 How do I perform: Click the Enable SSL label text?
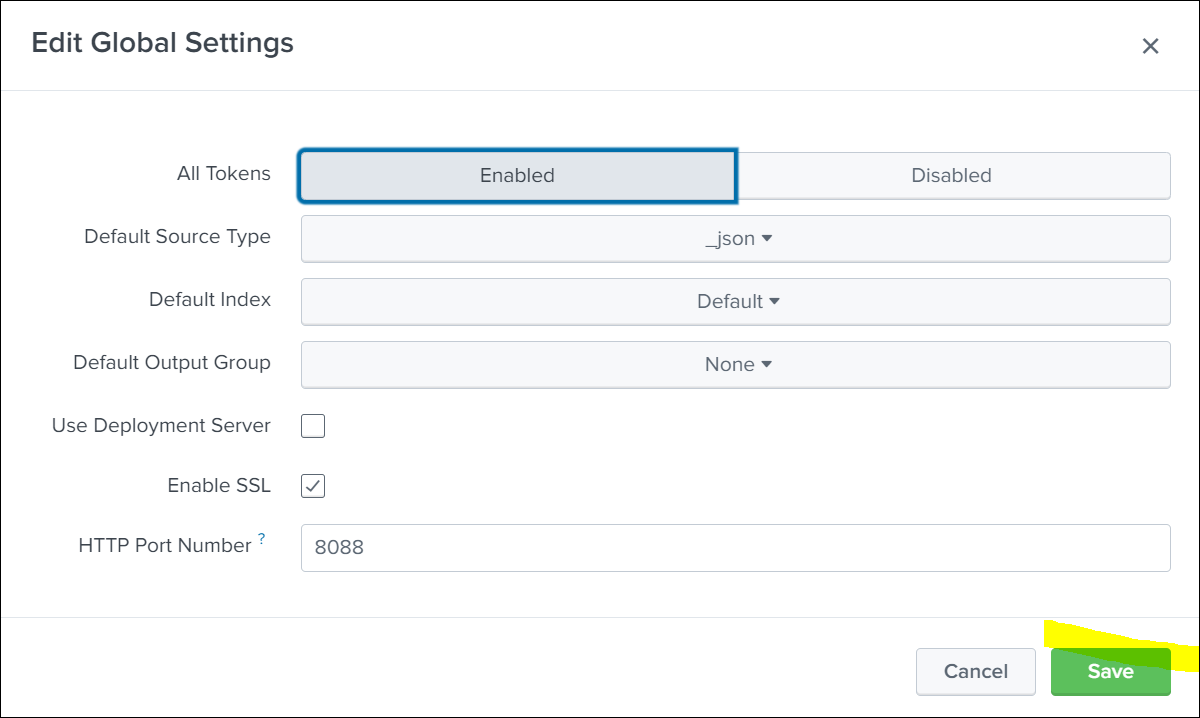[219, 486]
